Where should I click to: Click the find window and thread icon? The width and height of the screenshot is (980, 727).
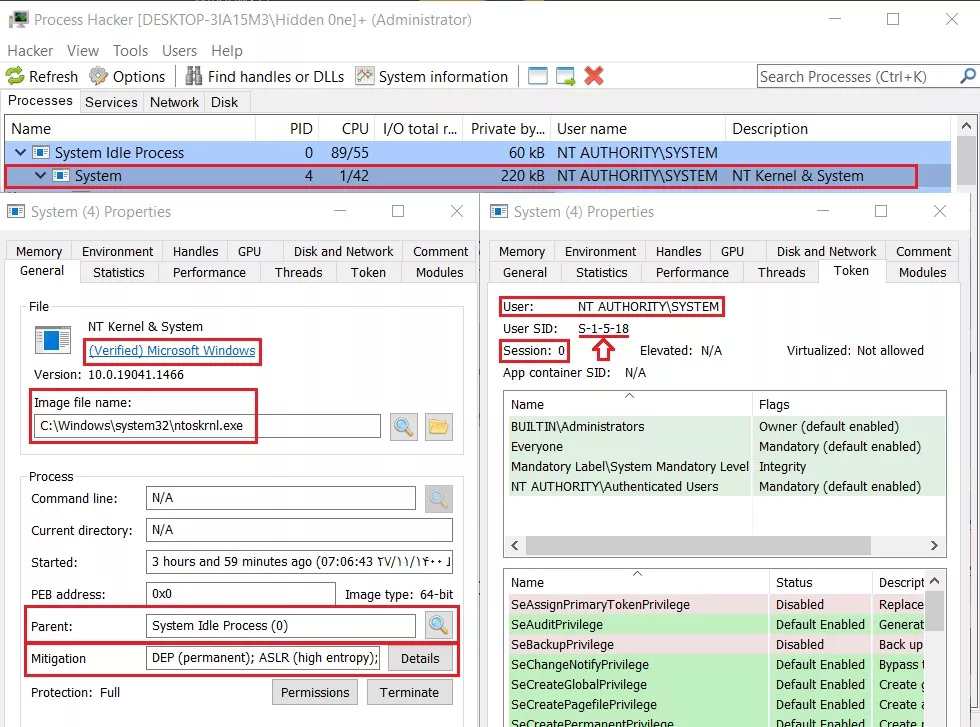(566, 76)
